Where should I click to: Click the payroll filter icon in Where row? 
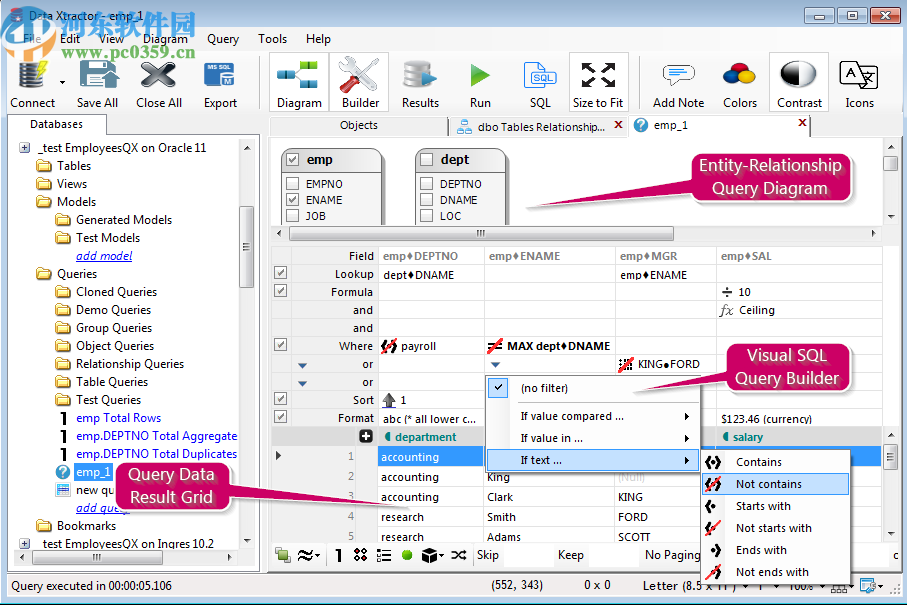pyautogui.click(x=389, y=346)
